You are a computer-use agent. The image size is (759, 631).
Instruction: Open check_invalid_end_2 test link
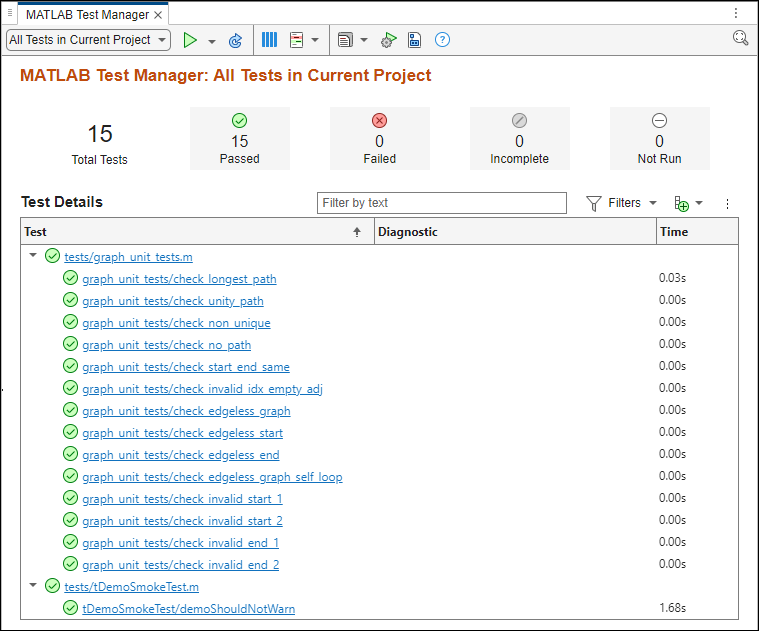point(181,565)
